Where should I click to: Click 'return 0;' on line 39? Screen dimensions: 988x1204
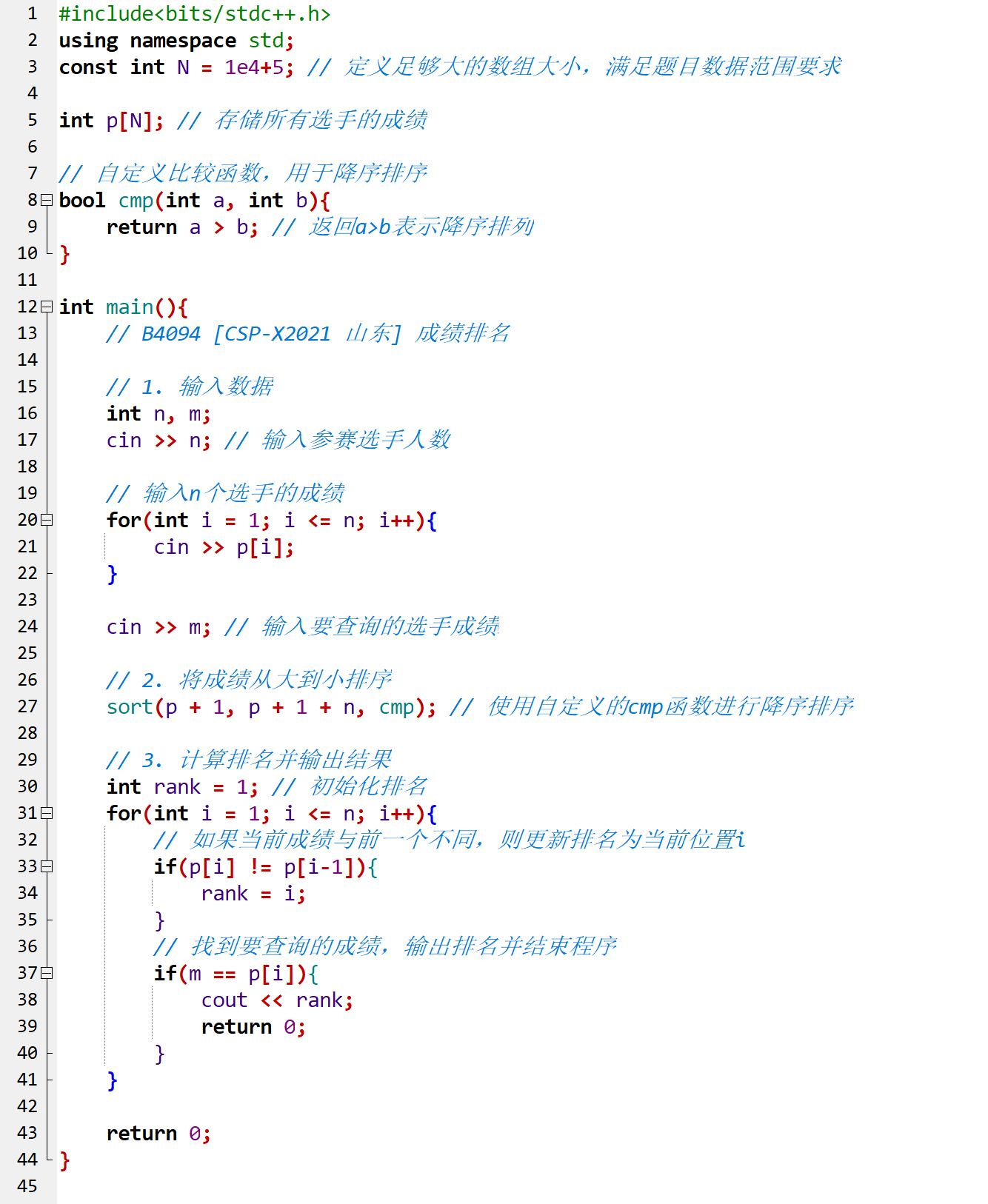pyautogui.click(x=253, y=1027)
